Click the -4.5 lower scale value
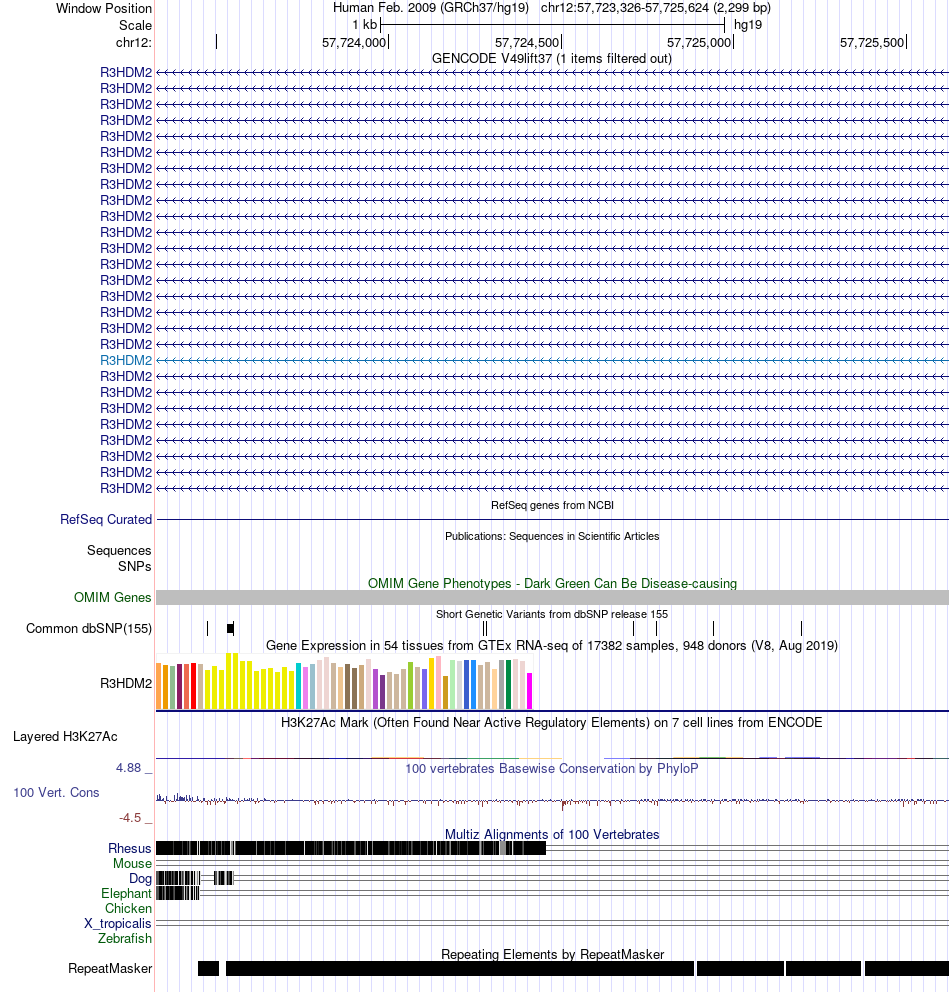The width and height of the screenshot is (950, 992). pyautogui.click(x=130, y=817)
